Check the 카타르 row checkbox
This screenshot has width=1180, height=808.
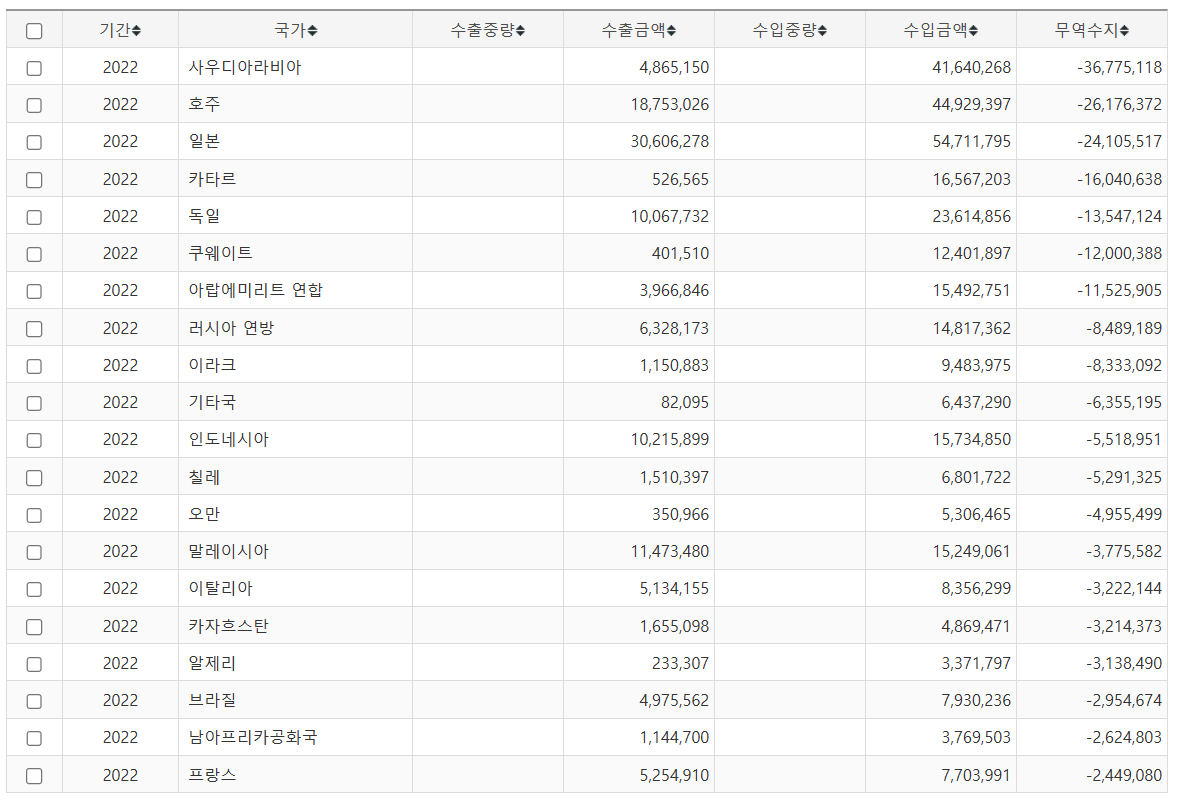click(34, 180)
